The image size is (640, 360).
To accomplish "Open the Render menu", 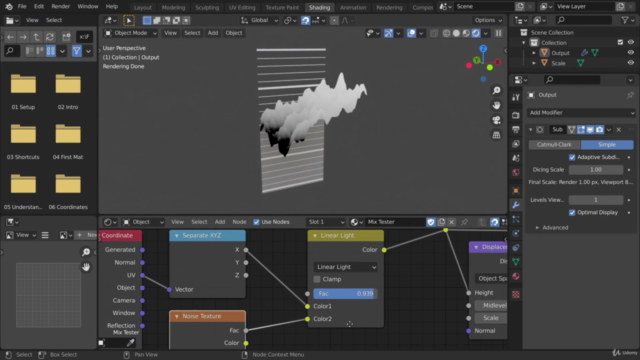I will click(x=60, y=7).
